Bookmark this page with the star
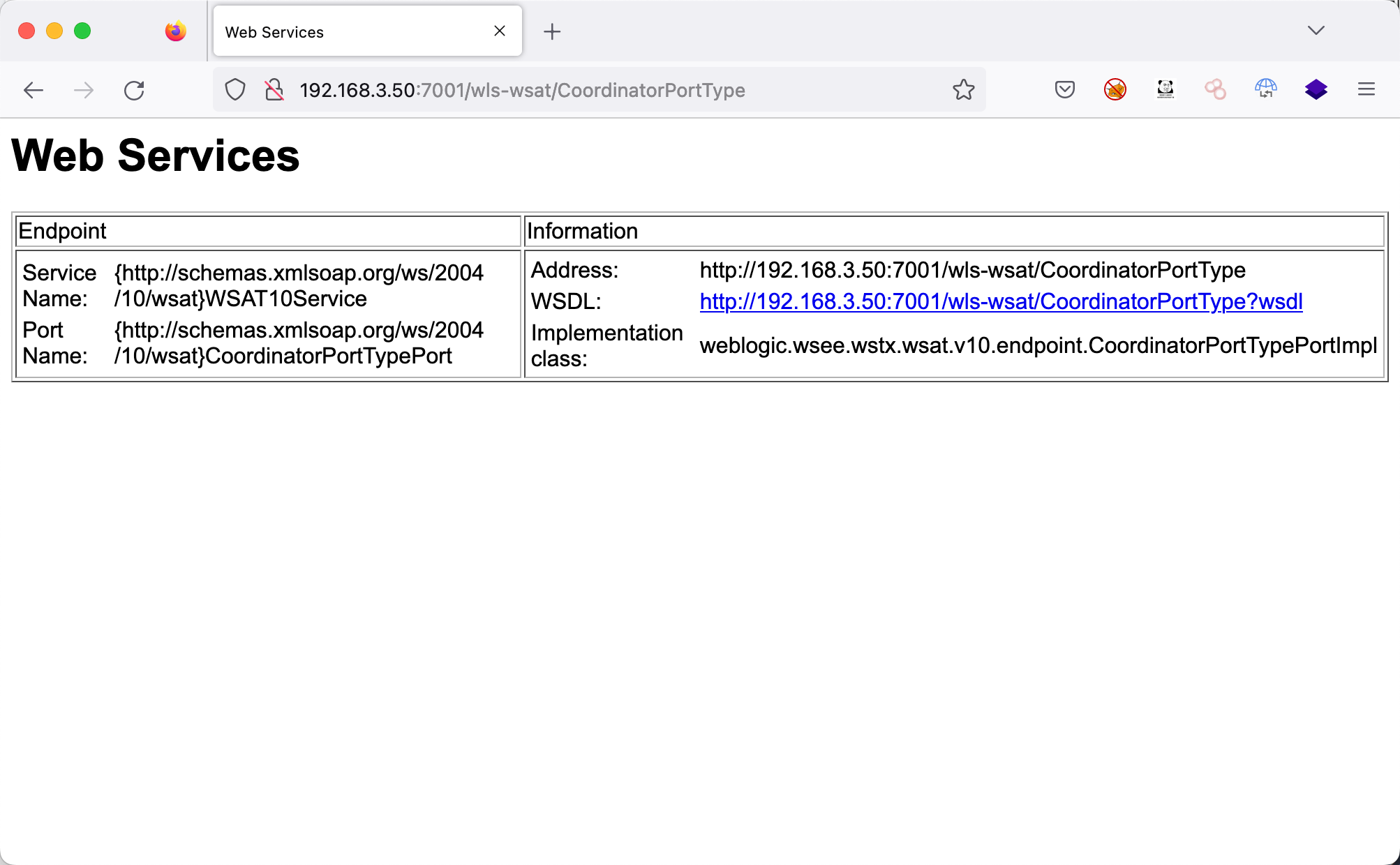Image resolution: width=1400 pixels, height=865 pixels. [x=963, y=89]
